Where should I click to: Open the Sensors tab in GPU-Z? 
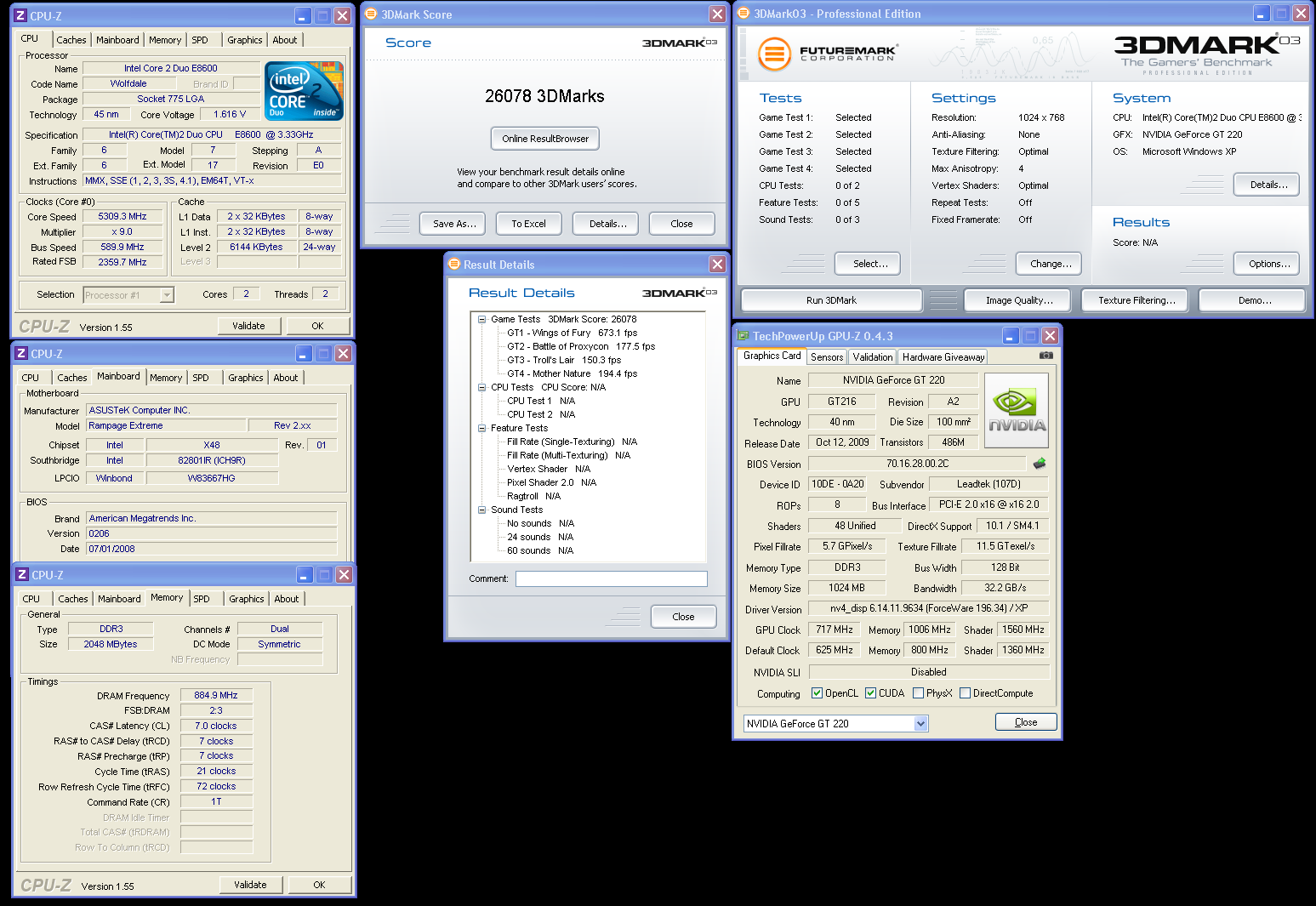point(827,357)
